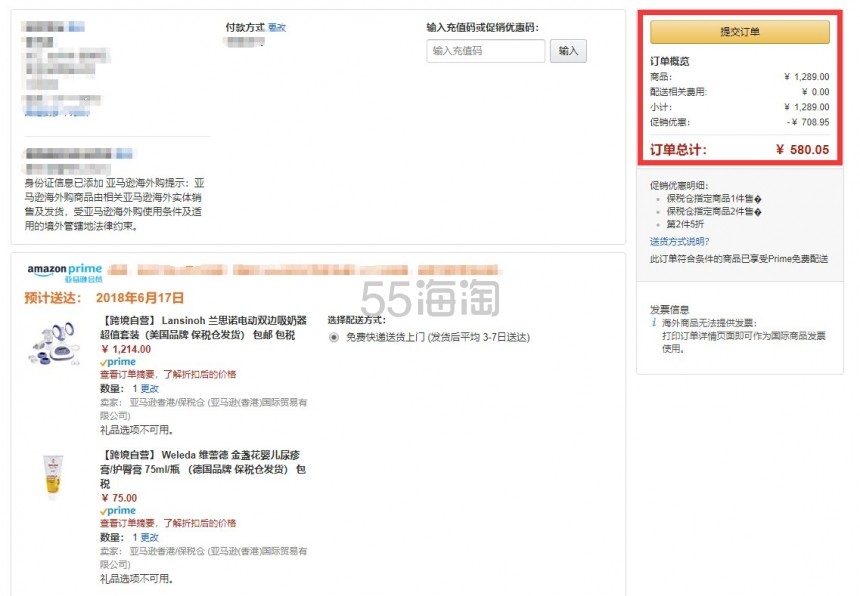860x596 pixels.
Task: Click the 提交订单 submit order button
Action: [739, 32]
